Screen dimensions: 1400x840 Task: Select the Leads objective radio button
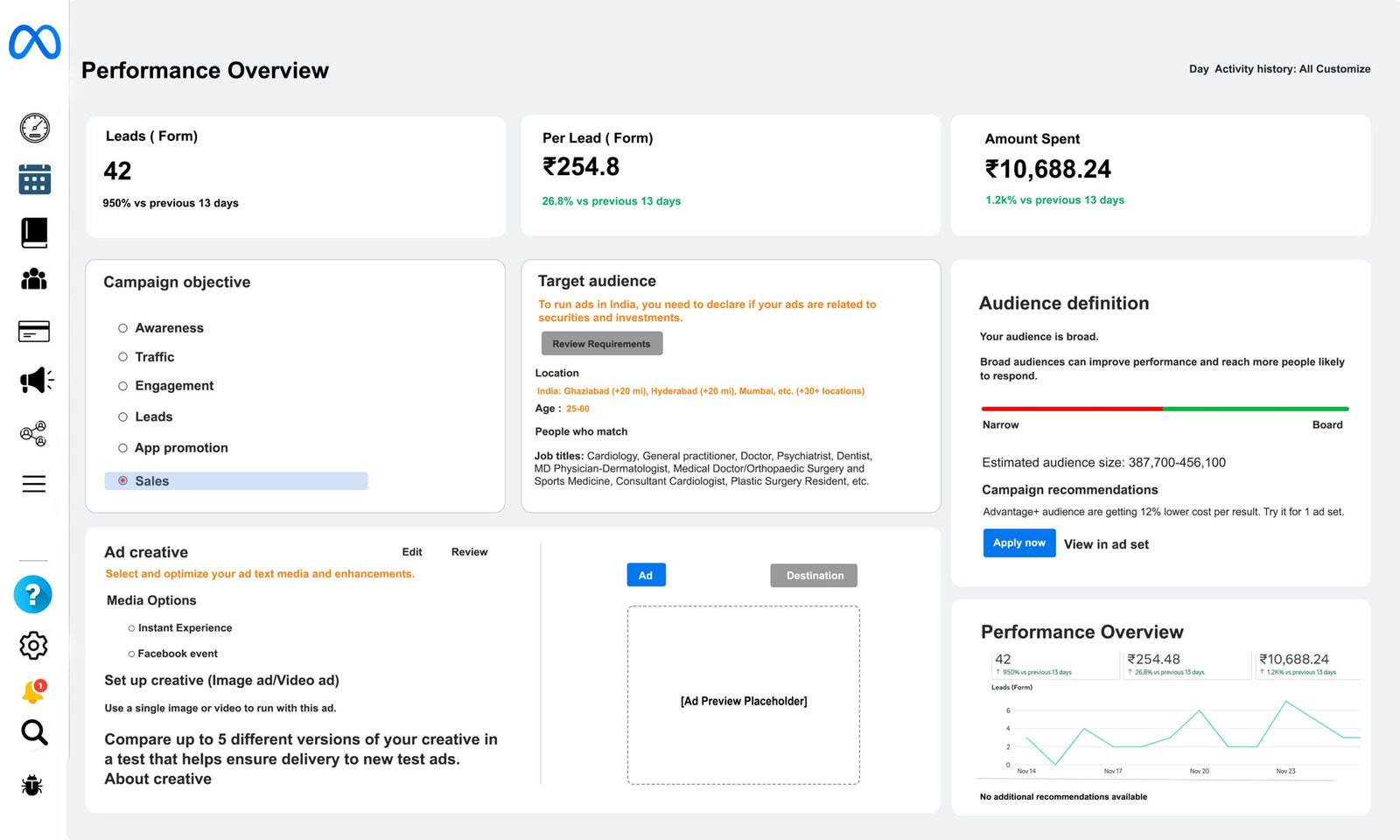click(x=123, y=417)
